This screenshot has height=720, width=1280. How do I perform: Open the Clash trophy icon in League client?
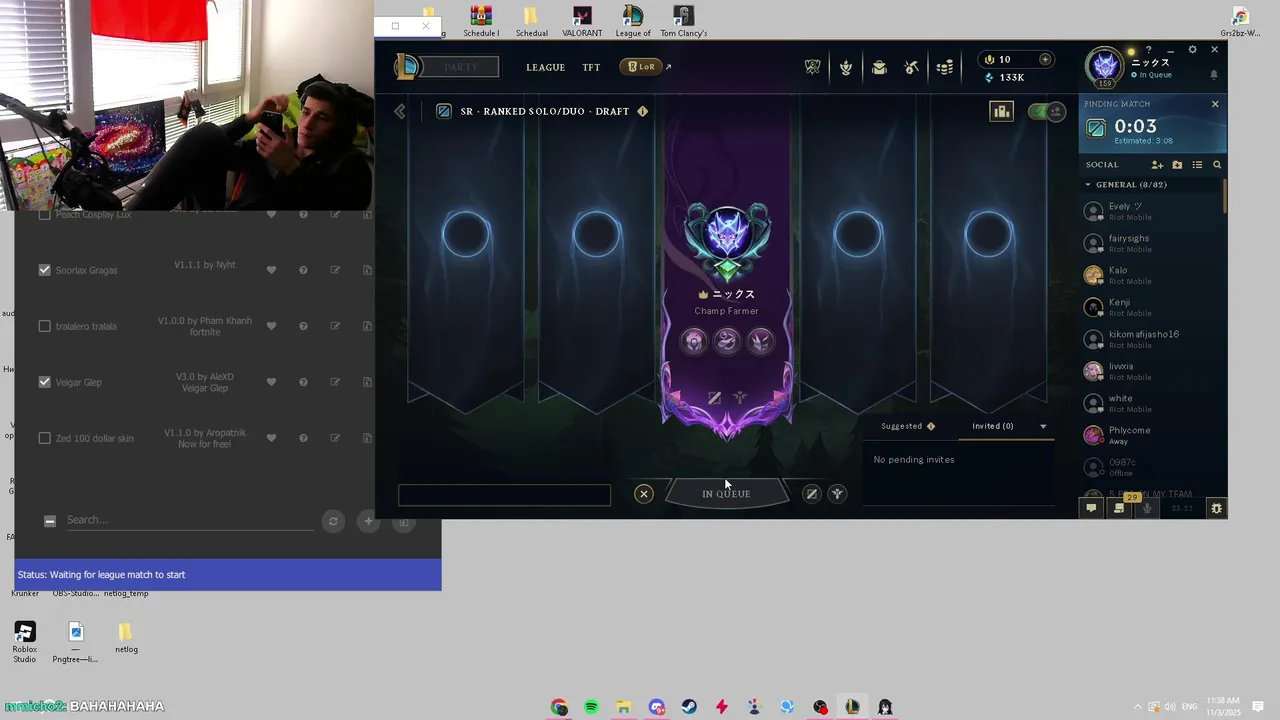click(812, 67)
